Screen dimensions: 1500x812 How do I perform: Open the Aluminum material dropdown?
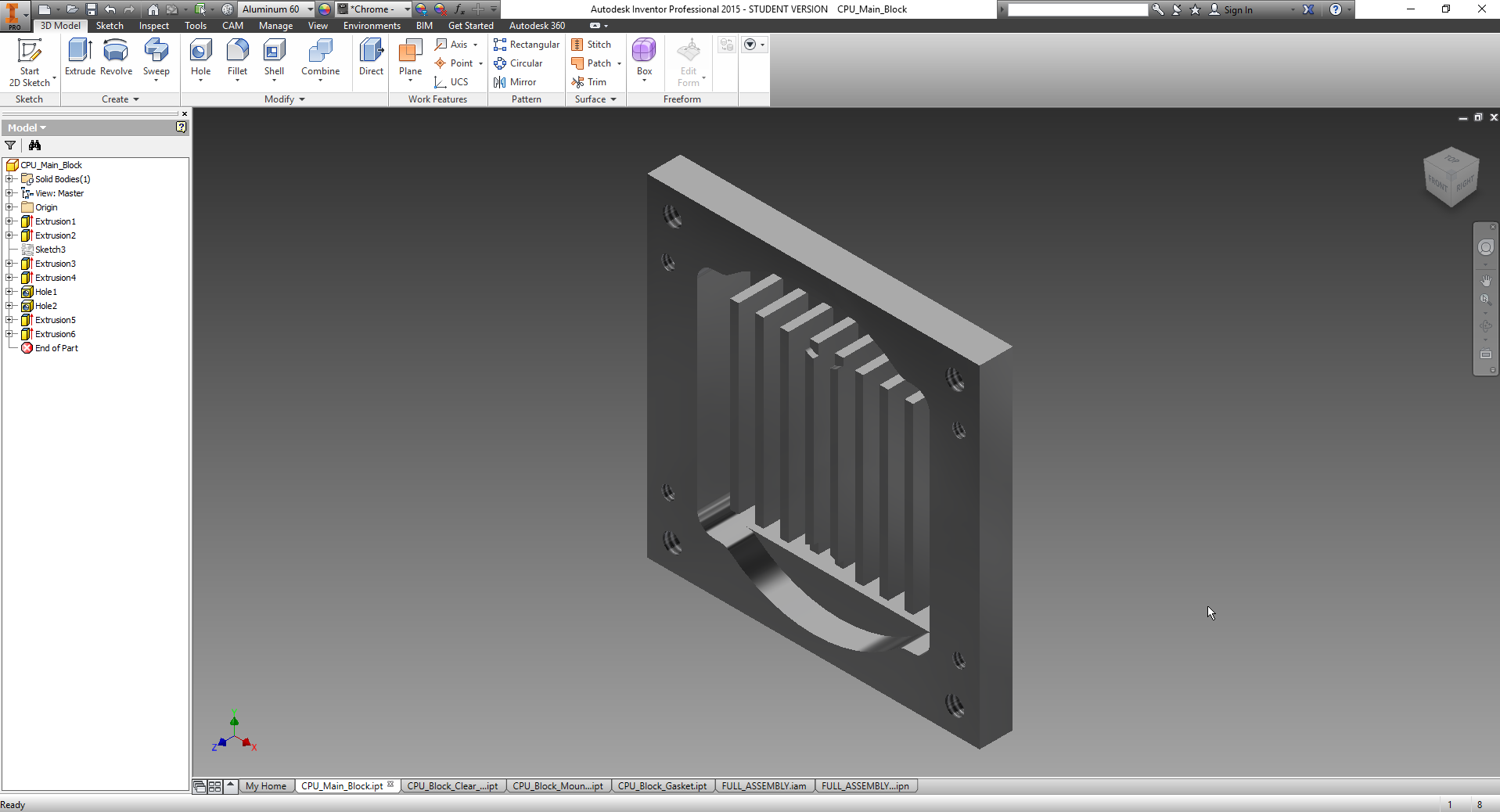coord(311,9)
